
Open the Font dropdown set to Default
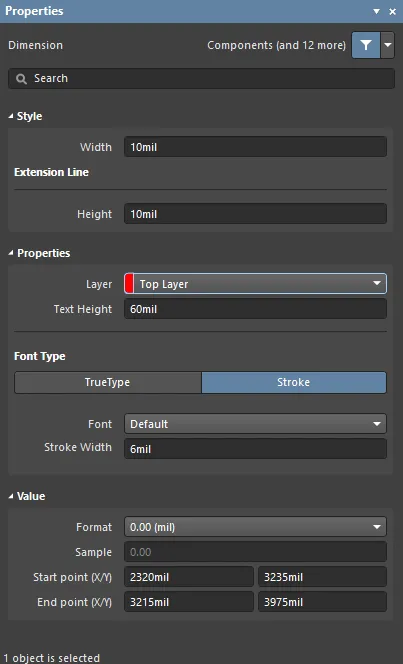[255, 424]
